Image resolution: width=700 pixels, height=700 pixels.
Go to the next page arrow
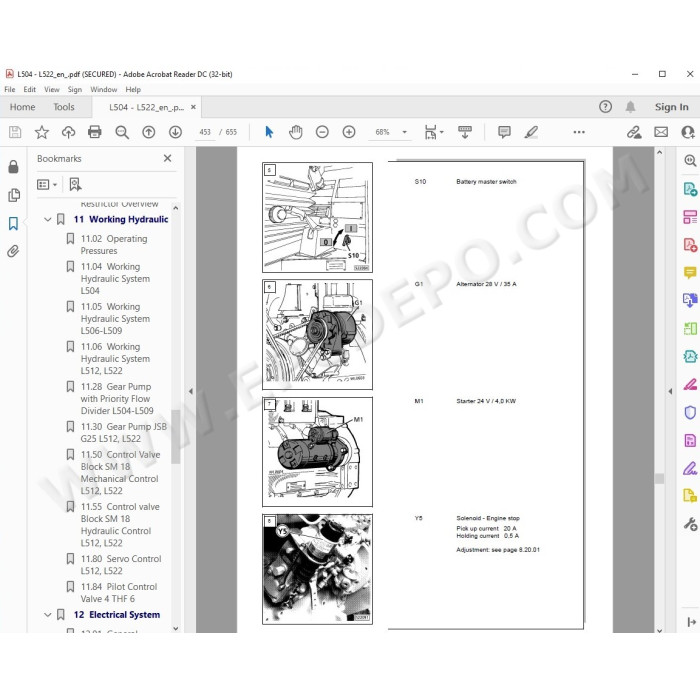(x=175, y=132)
